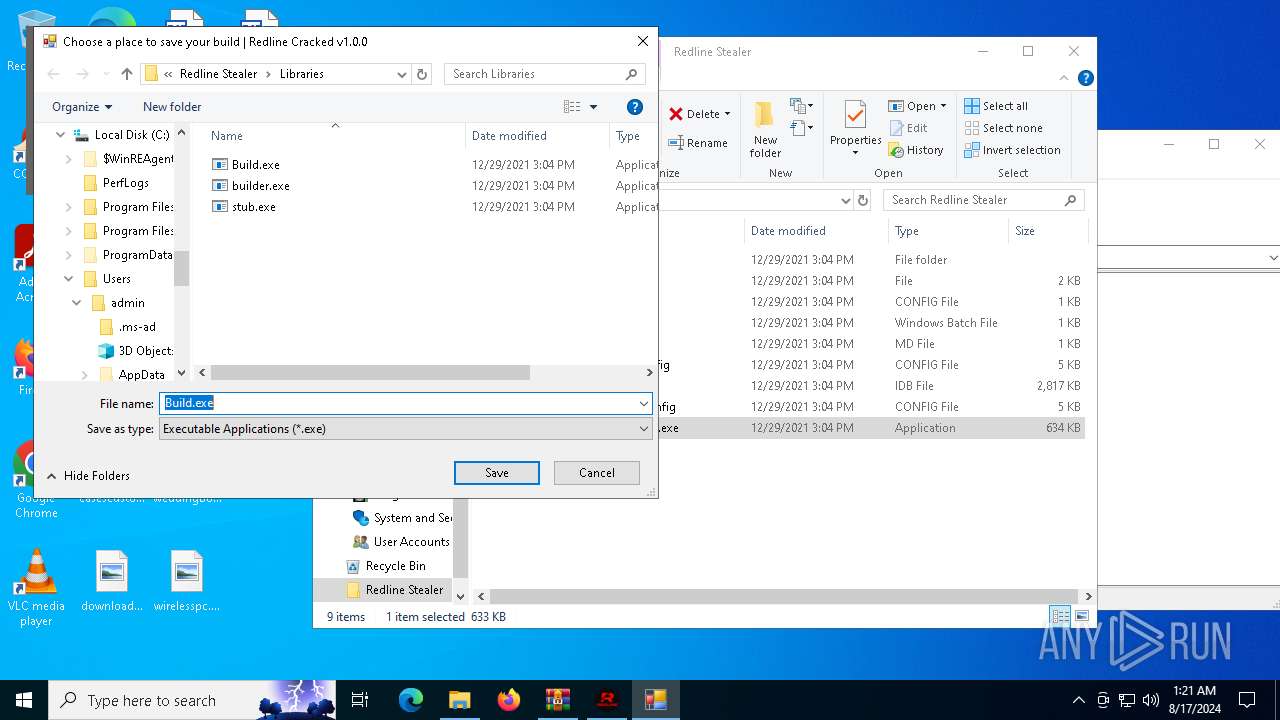1280x720 pixels.
Task: Click Search Redline Stealer box
Action: 984,200
